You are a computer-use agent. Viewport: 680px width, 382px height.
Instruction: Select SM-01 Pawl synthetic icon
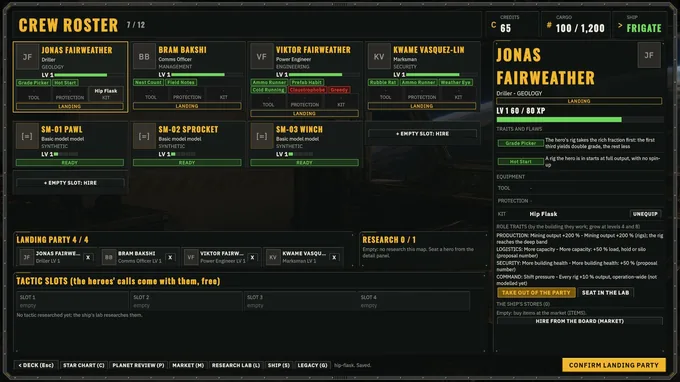(x=27, y=136)
